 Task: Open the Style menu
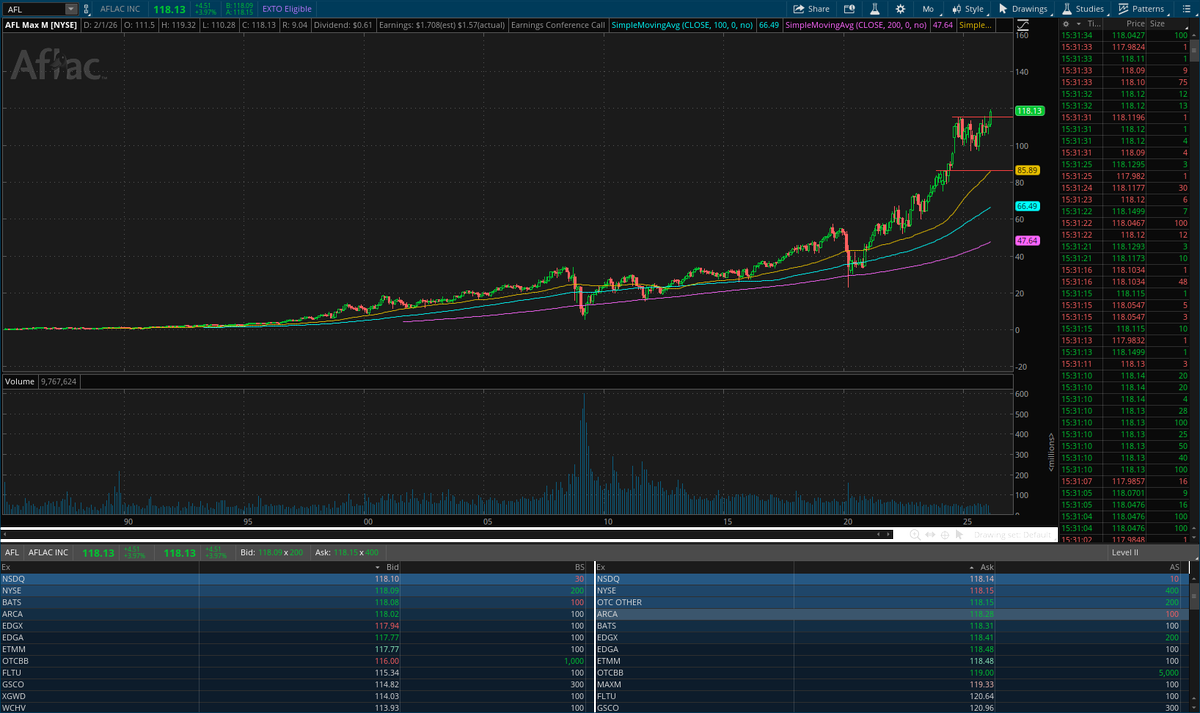tap(967, 9)
